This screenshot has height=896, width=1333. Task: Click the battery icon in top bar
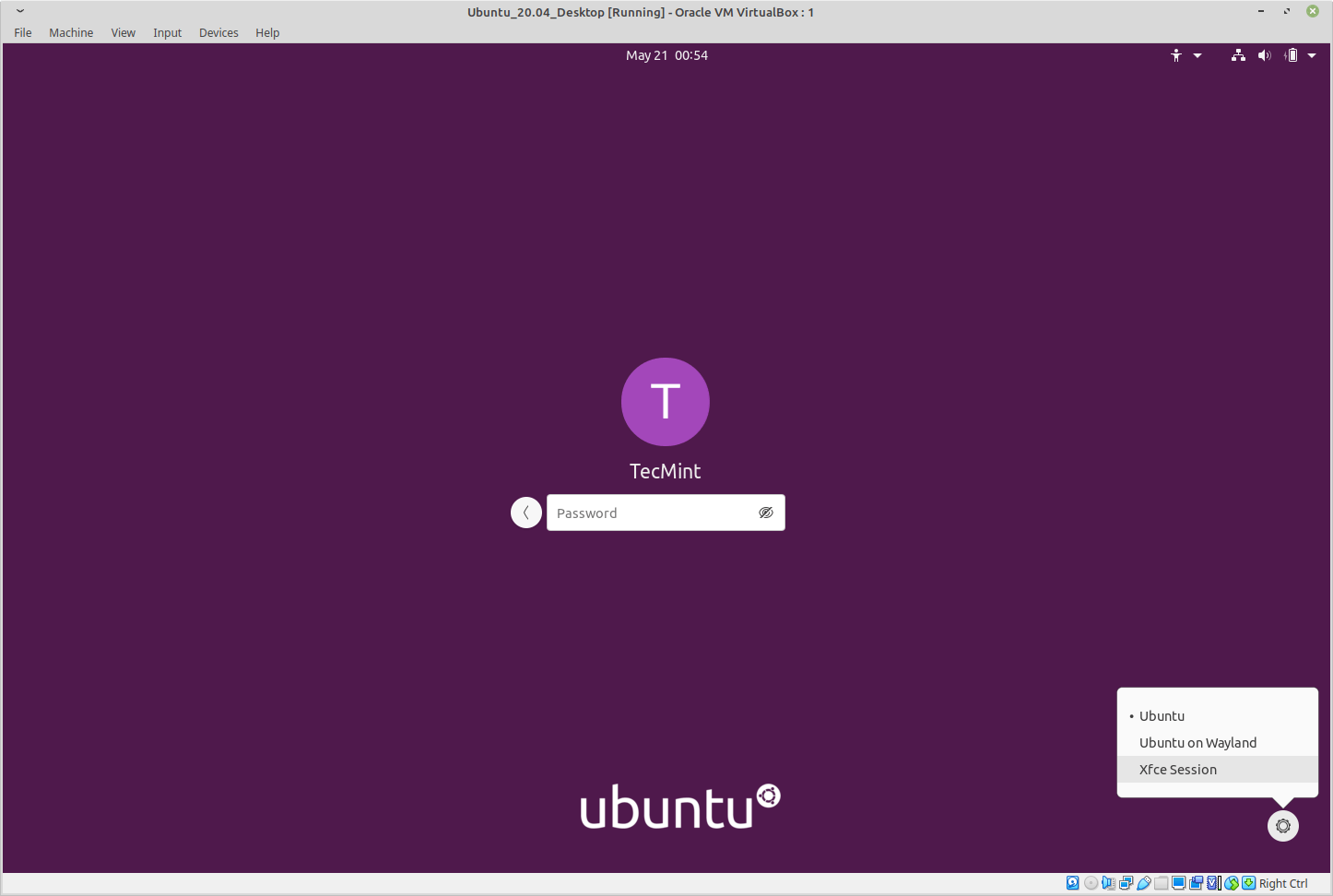pos(1291,55)
